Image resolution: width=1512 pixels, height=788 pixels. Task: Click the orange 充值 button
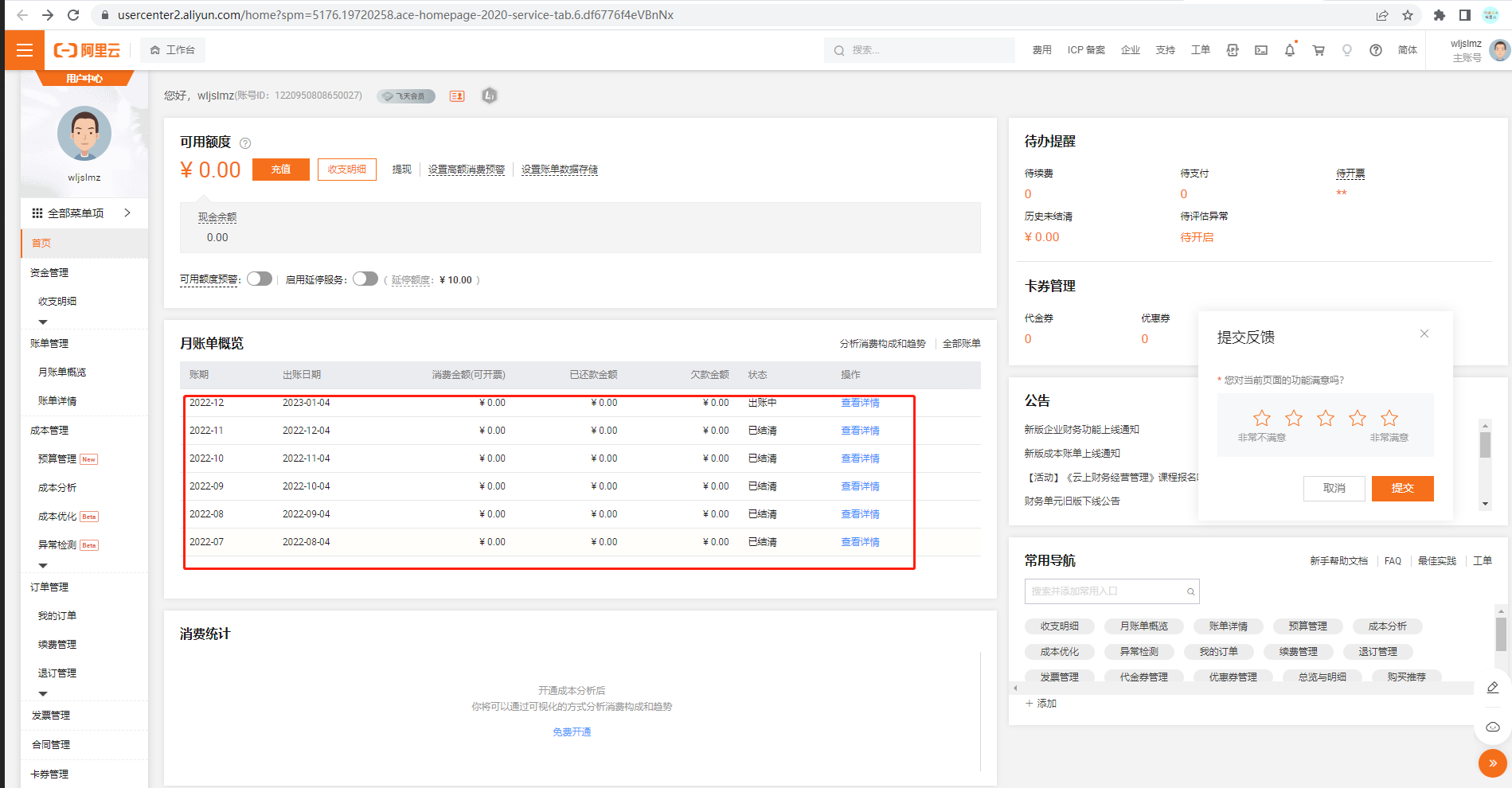coord(281,170)
